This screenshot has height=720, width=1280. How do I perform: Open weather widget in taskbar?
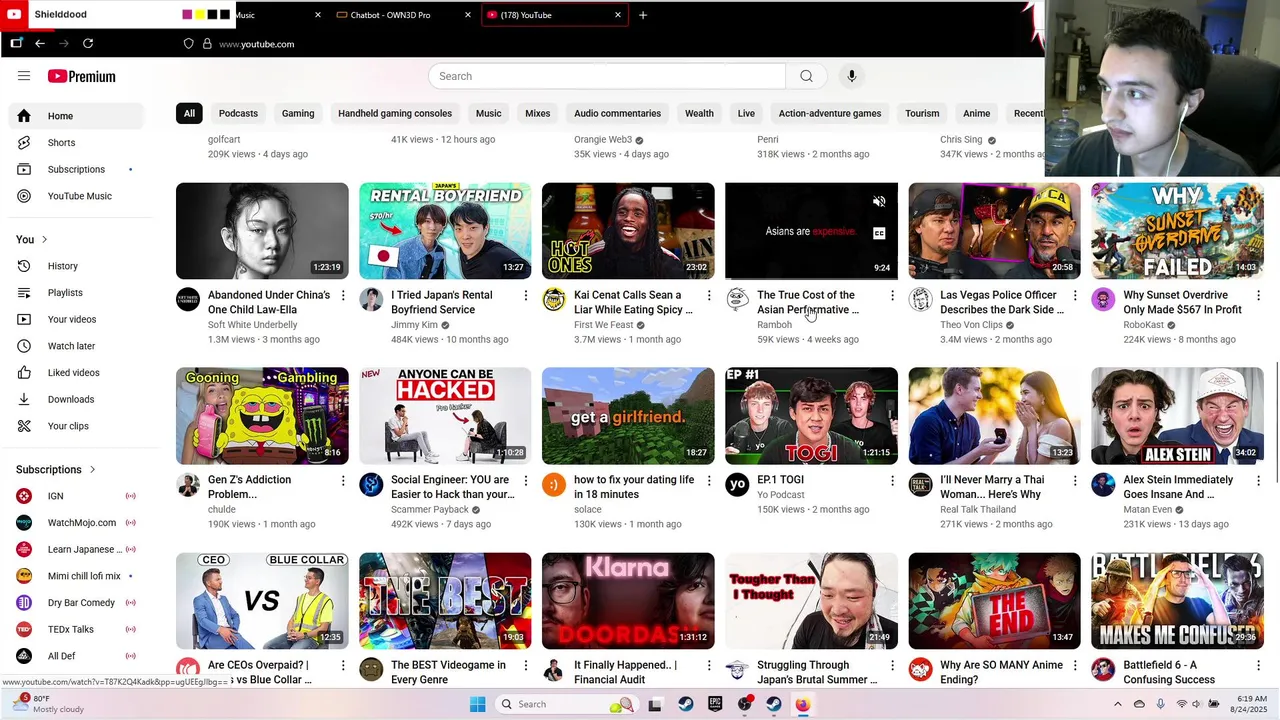[x=48, y=703]
